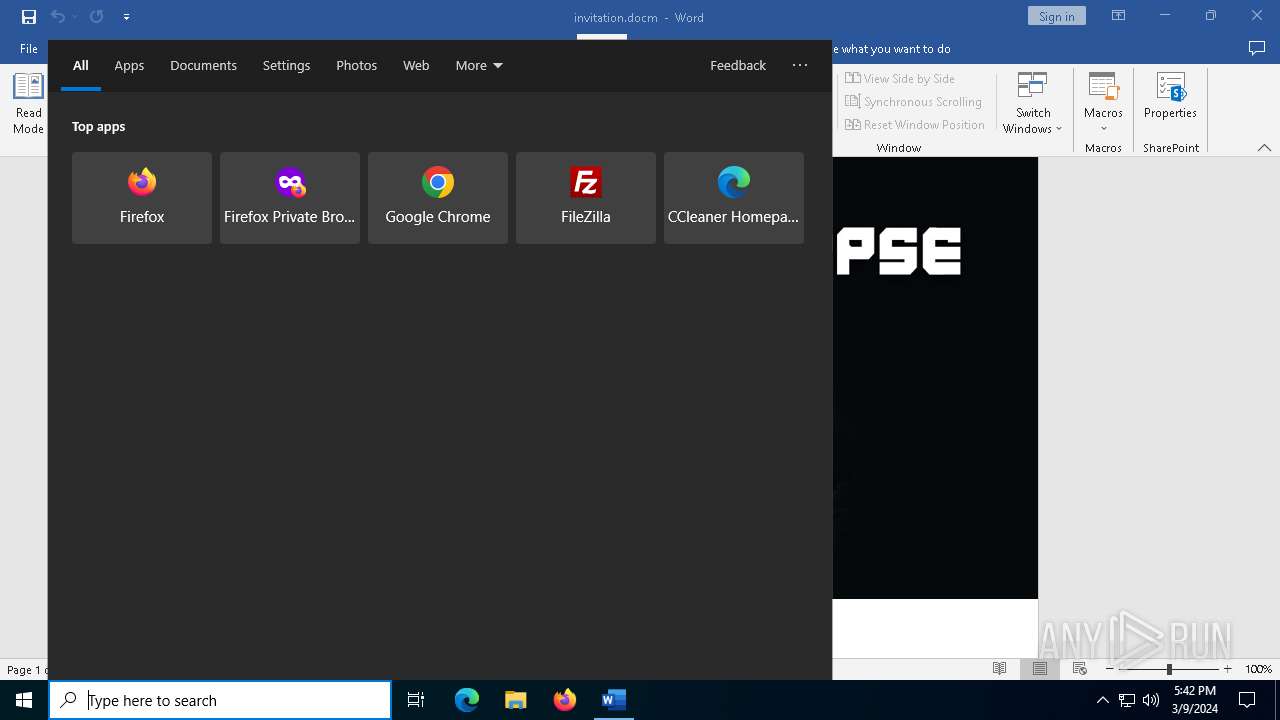Select Print Layout status bar view
The height and width of the screenshot is (720, 1280).
pyautogui.click(x=1040, y=669)
